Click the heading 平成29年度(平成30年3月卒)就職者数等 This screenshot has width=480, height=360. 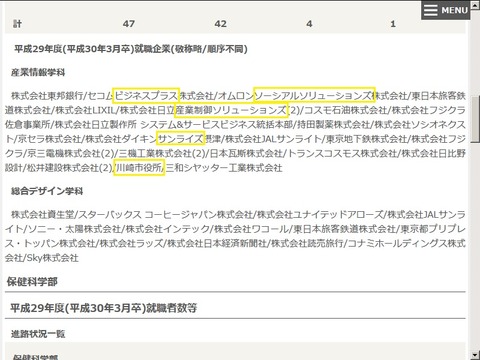103,308
